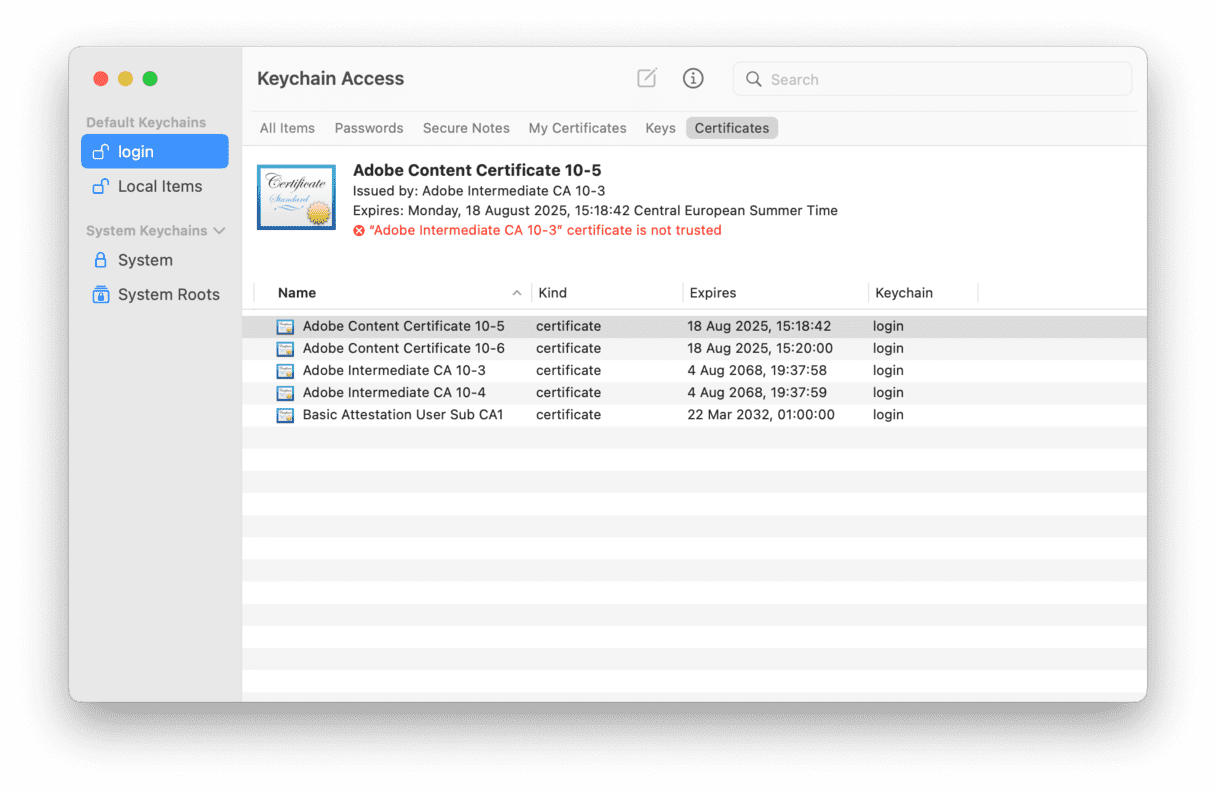Show the Keys category tab
This screenshot has height=793, width=1216.
point(660,128)
